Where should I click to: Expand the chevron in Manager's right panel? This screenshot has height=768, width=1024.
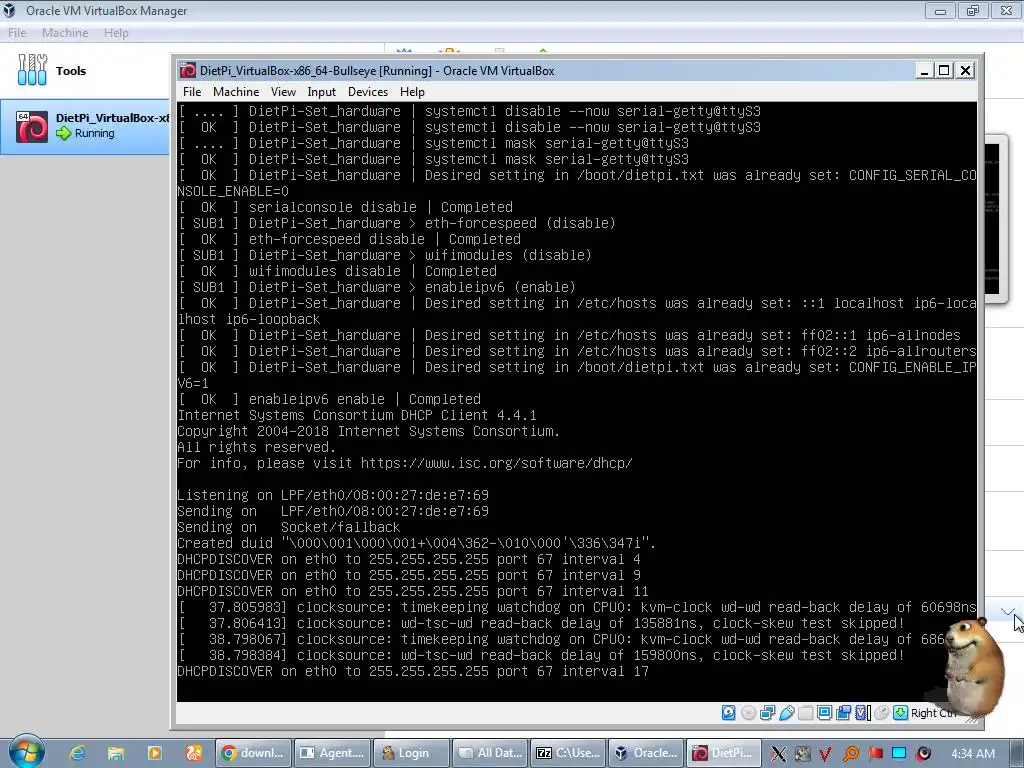pyautogui.click(x=1008, y=611)
